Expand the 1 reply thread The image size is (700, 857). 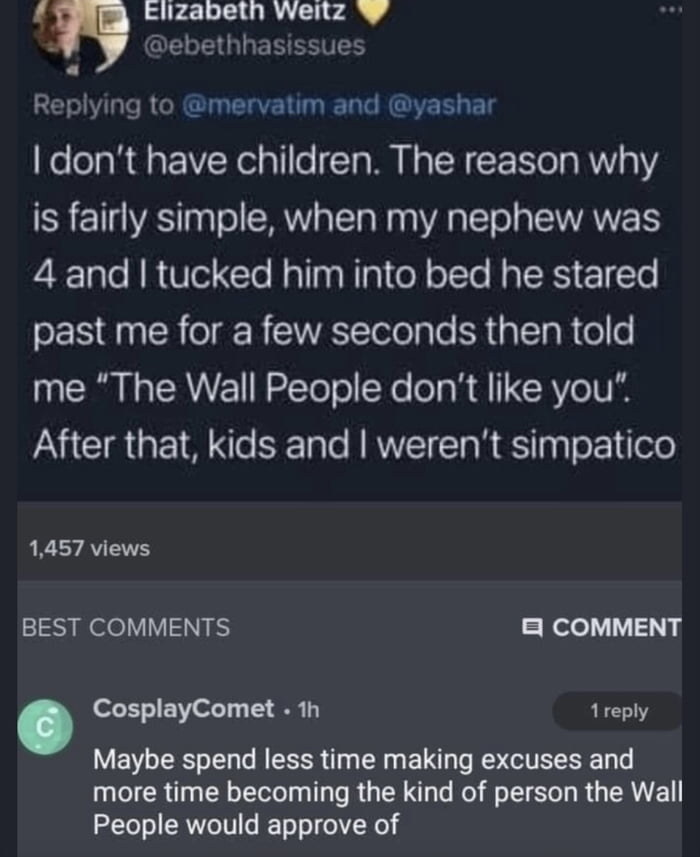pos(618,711)
